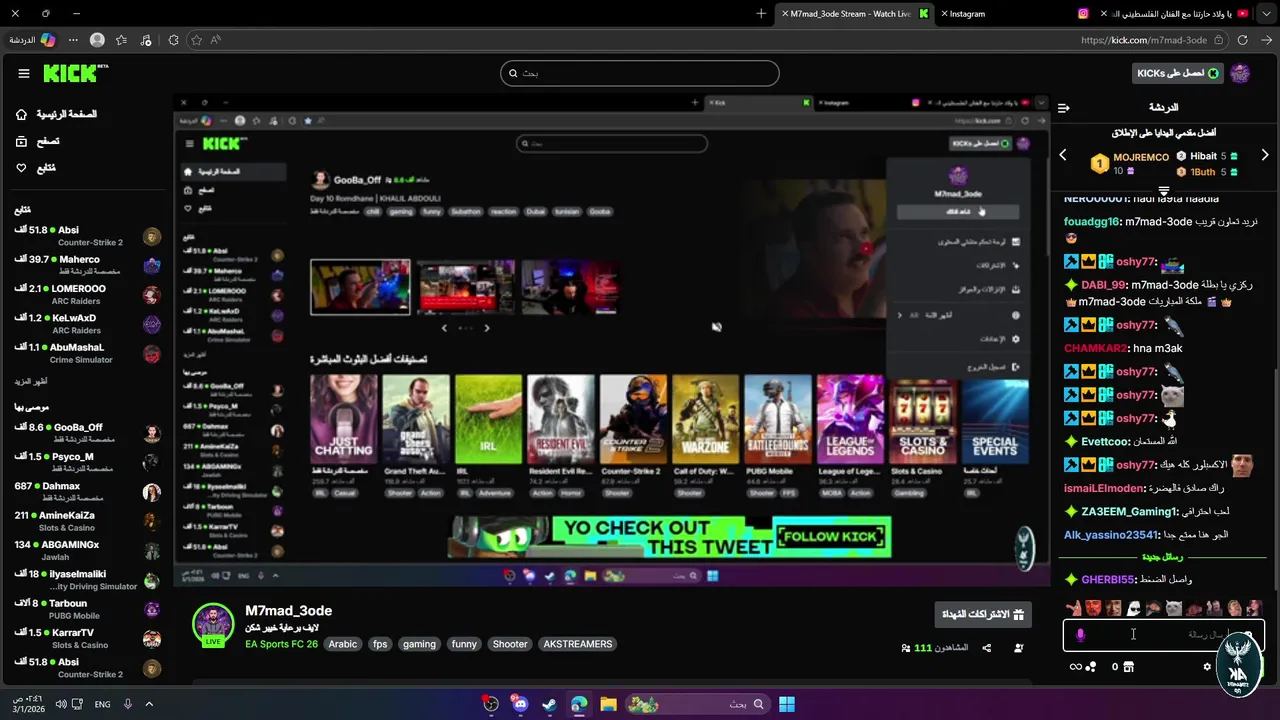Collapse the chat panel arrow icon

point(1063,107)
